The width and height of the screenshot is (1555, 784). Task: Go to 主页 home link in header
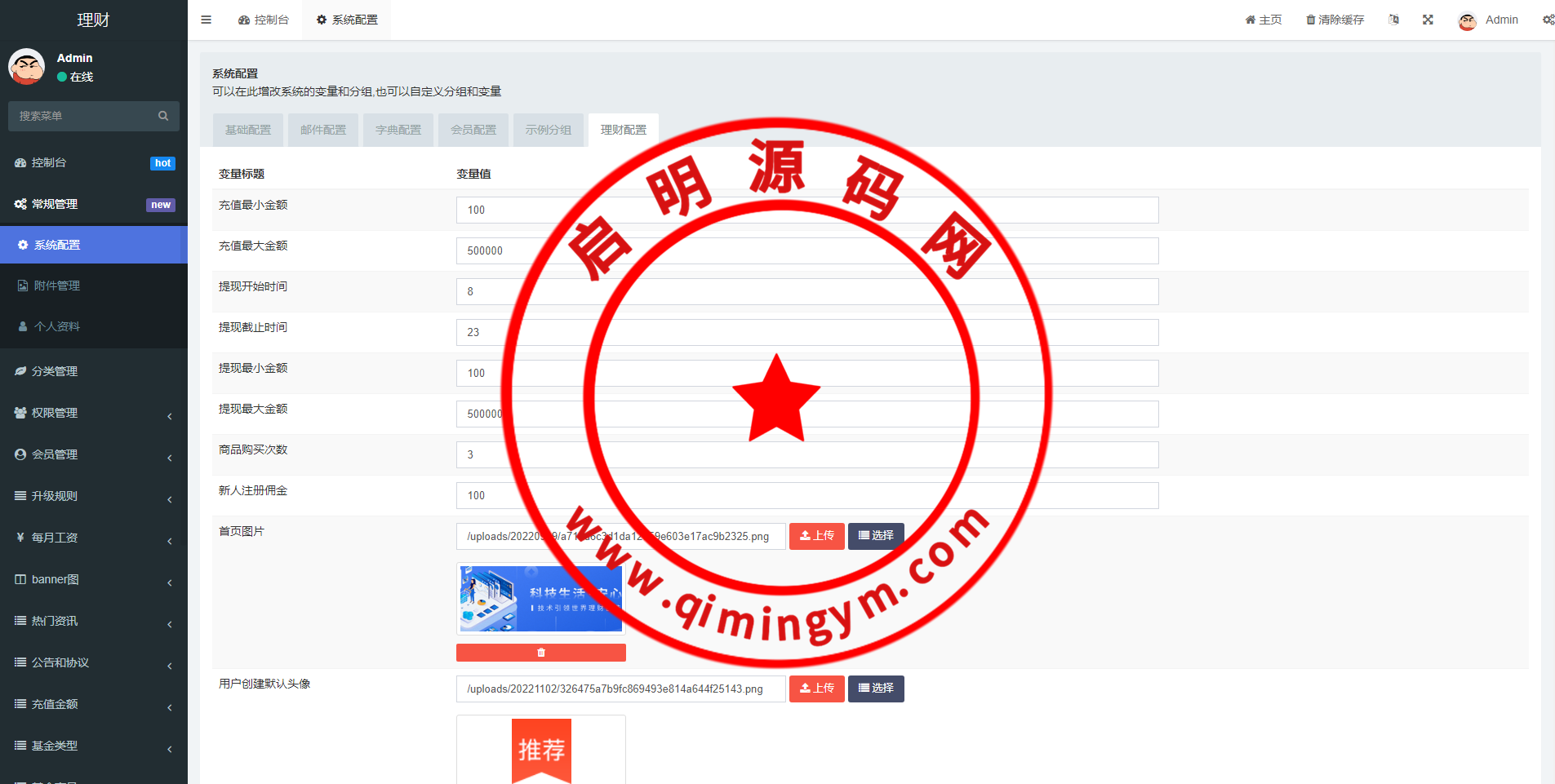point(1263,20)
